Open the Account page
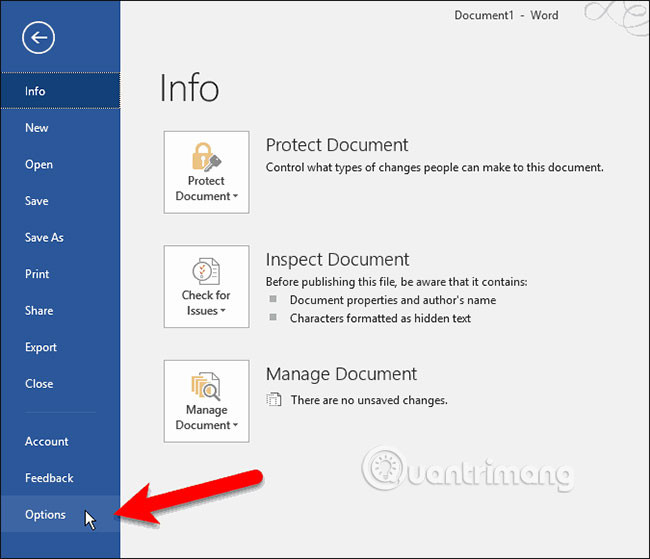This screenshot has height=559, width=650. click(47, 441)
